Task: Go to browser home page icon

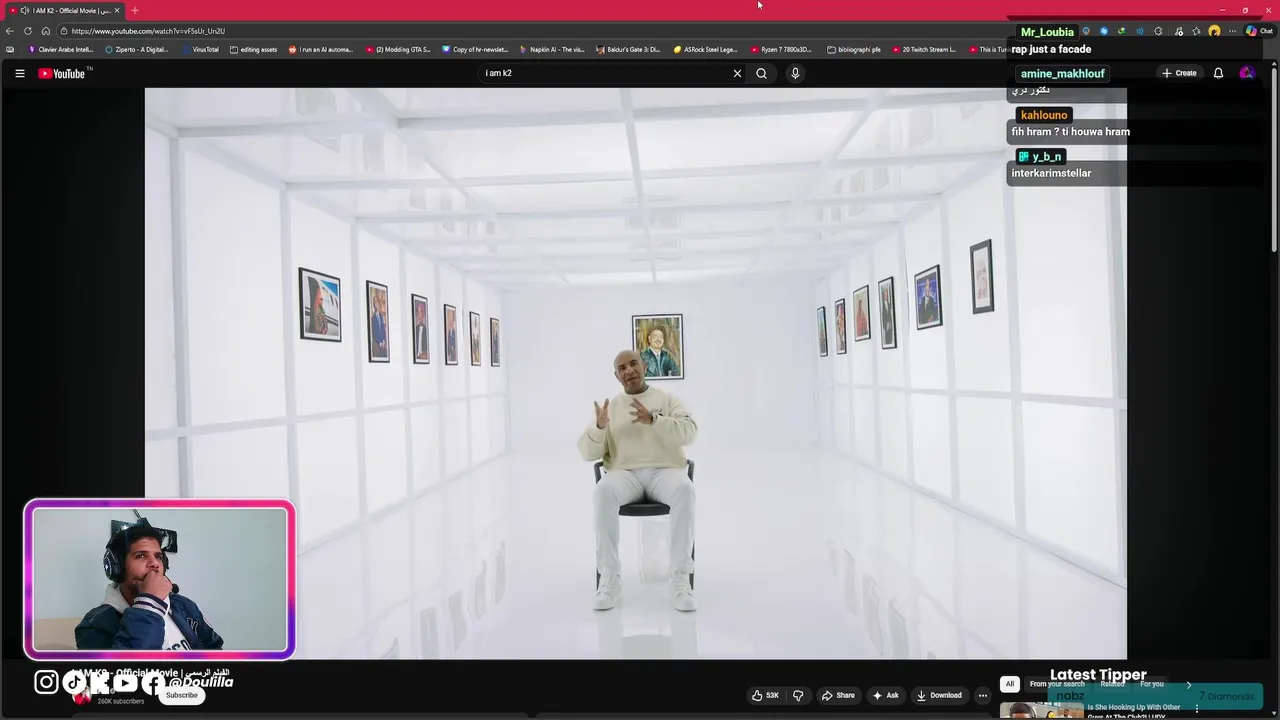Action: 45,31
